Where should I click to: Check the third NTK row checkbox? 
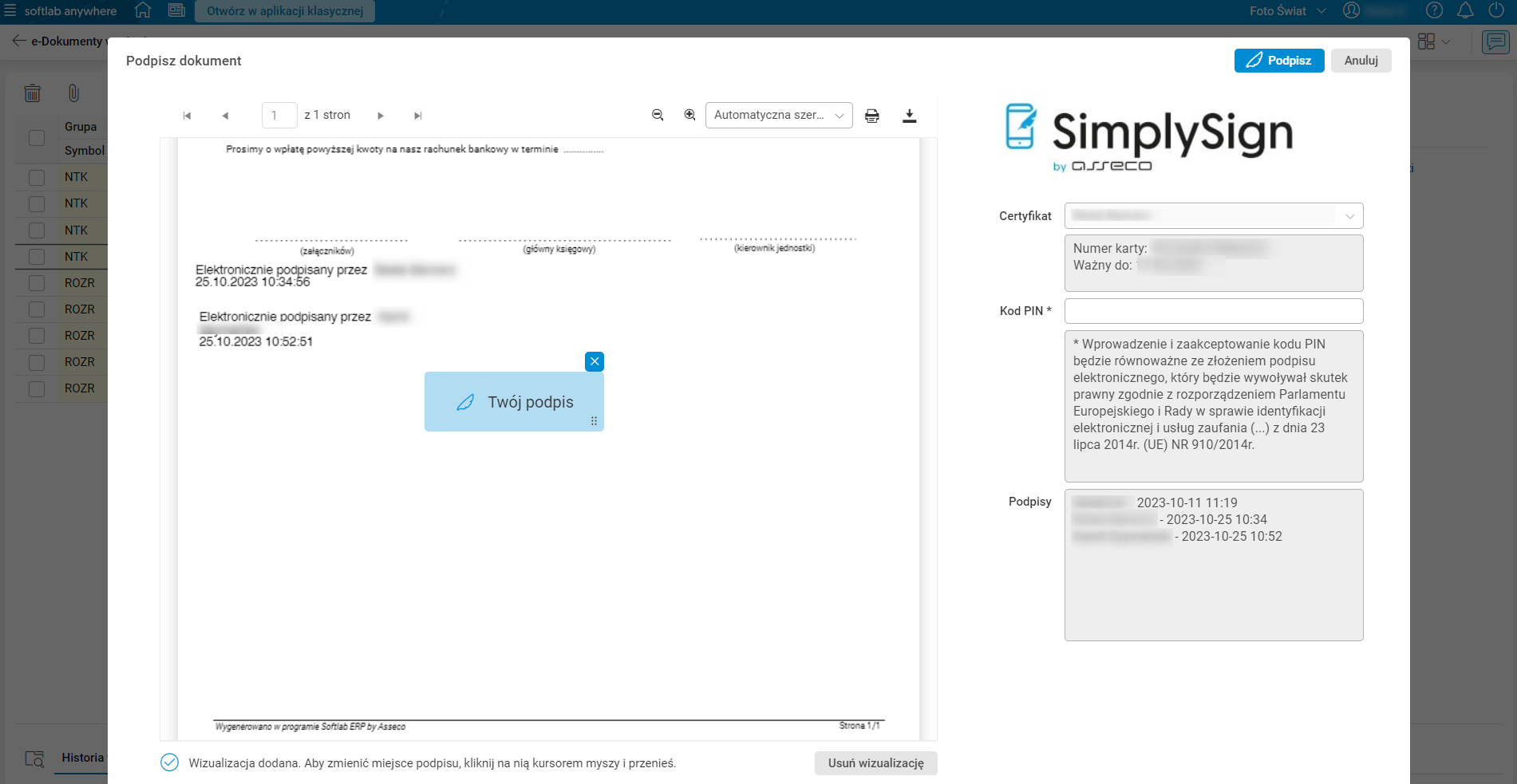pyautogui.click(x=37, y=230)
